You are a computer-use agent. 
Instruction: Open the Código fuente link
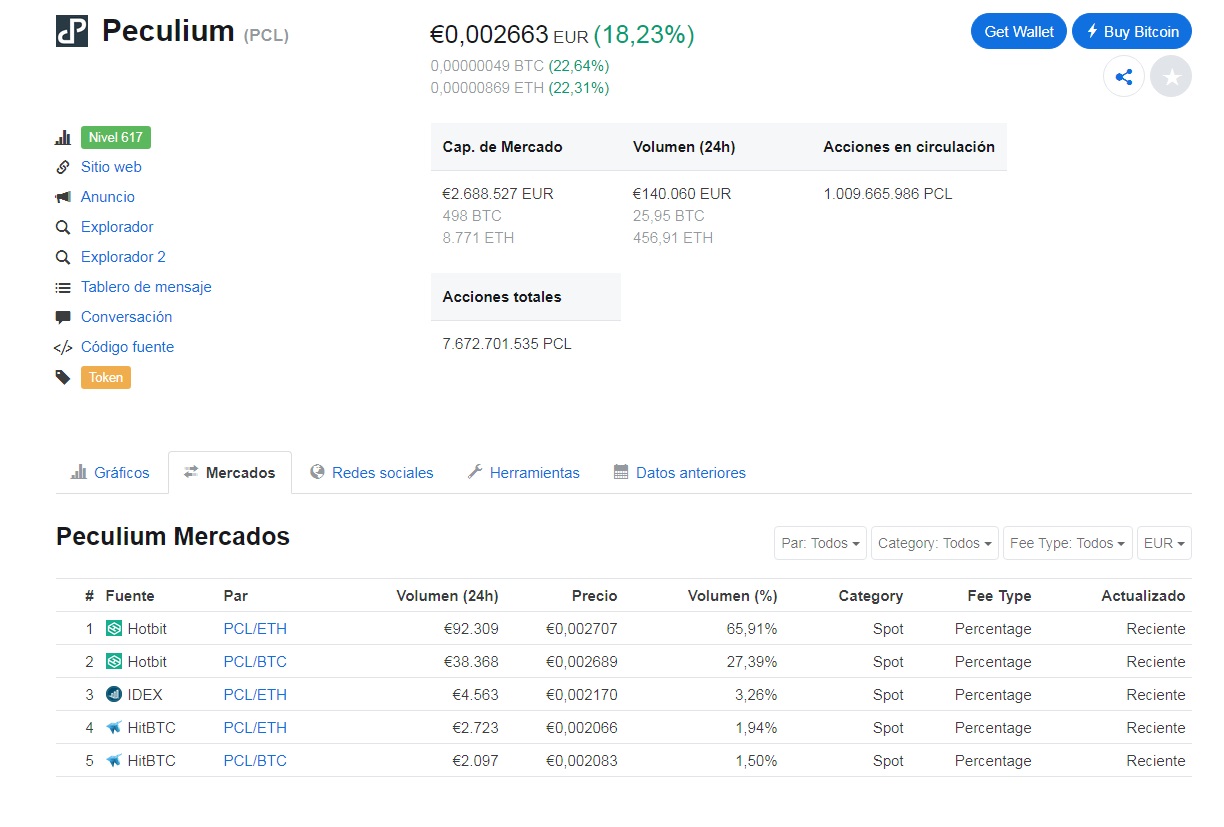(127, 347)
